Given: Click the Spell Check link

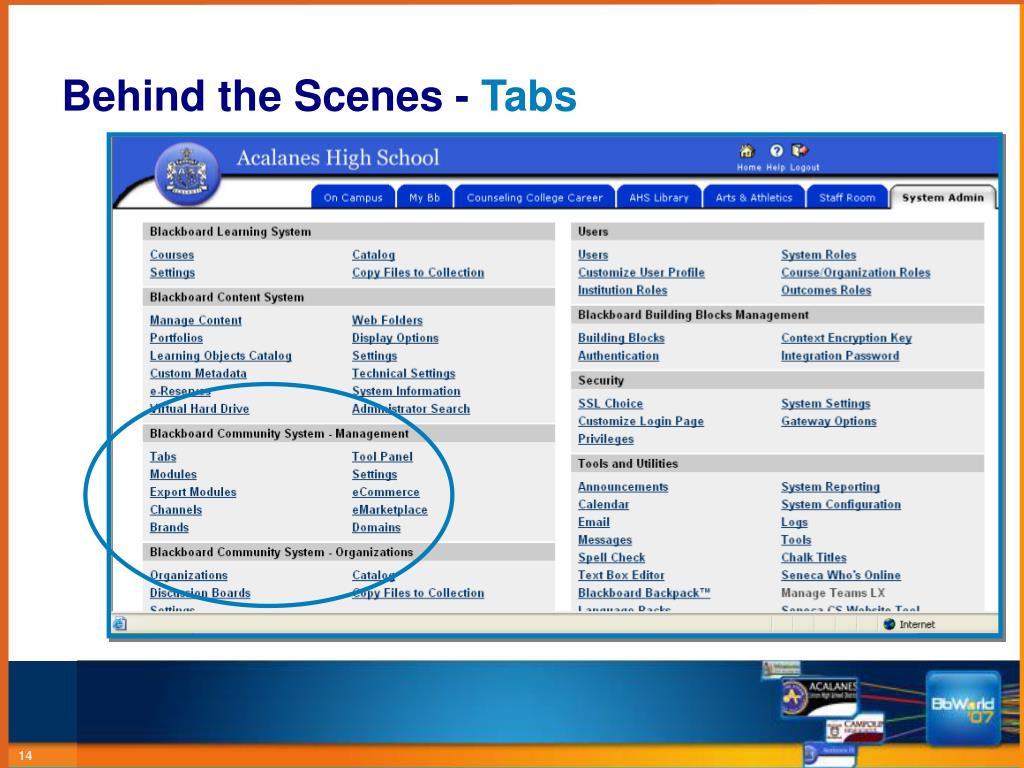Looking at the screenshot, I should click(x=611, y=557).
